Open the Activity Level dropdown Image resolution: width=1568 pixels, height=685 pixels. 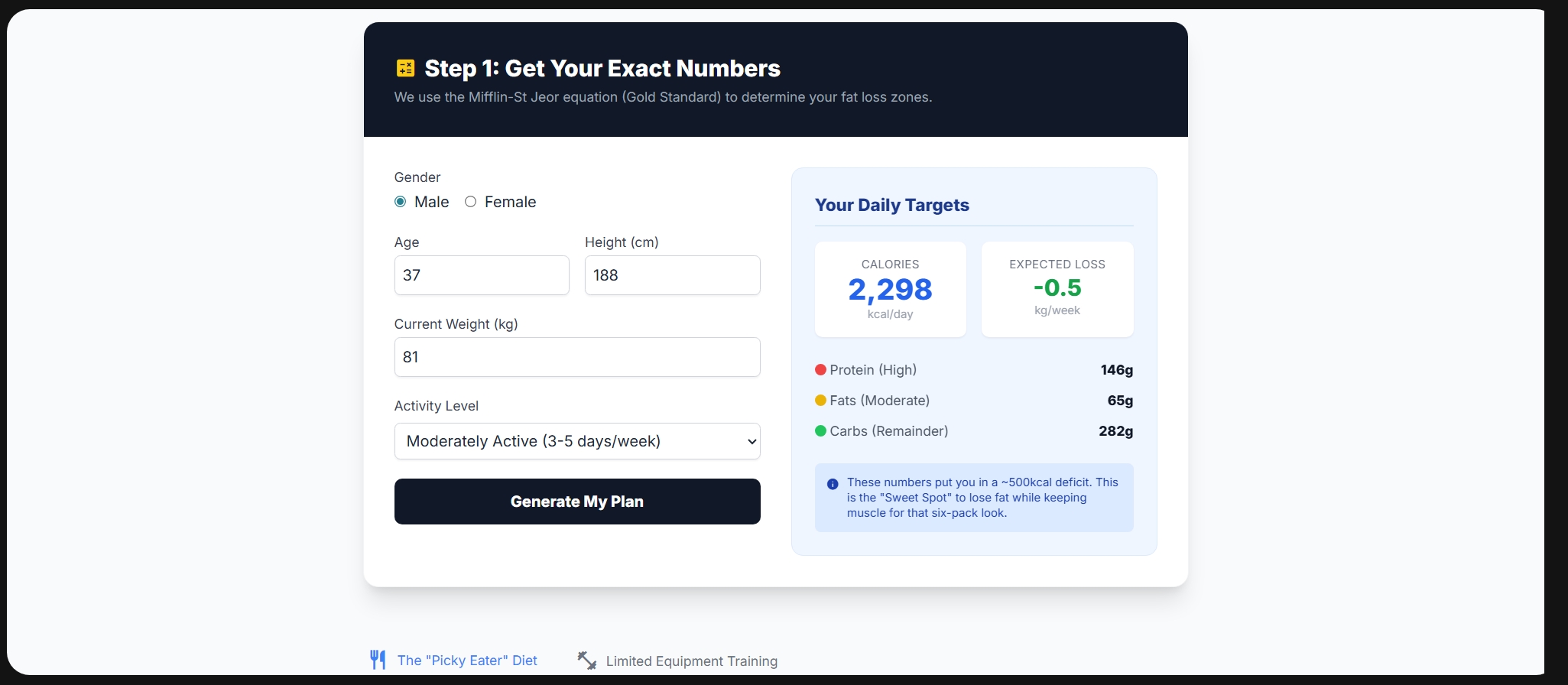coord(577,441)
